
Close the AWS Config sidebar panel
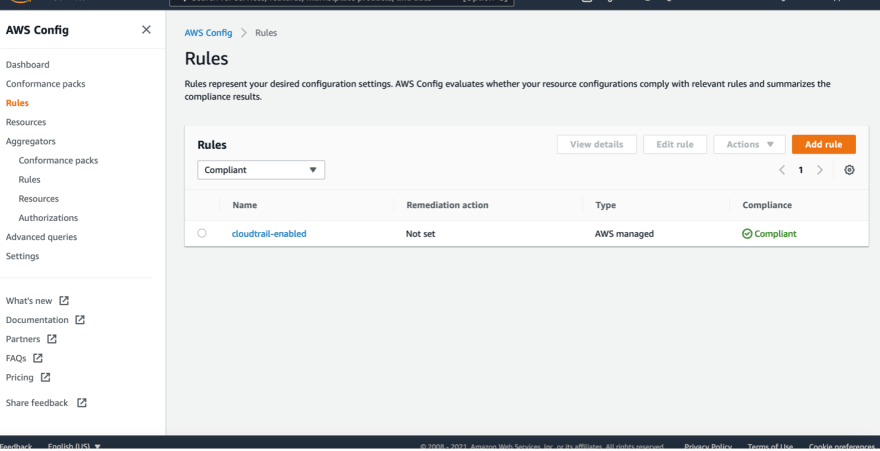pyautogui.click(x=146, y=30)
